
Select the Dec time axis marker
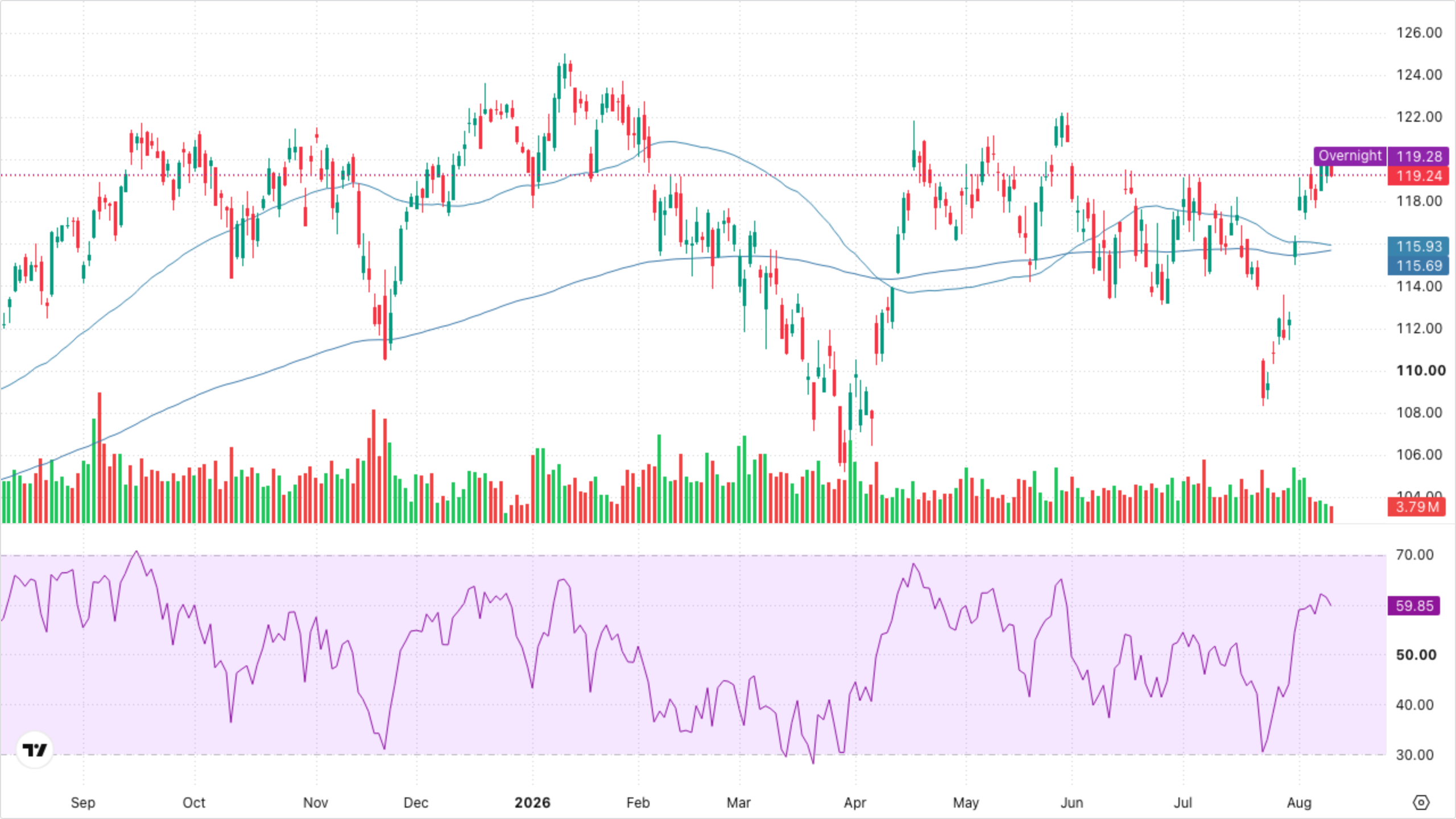(416, 803)
